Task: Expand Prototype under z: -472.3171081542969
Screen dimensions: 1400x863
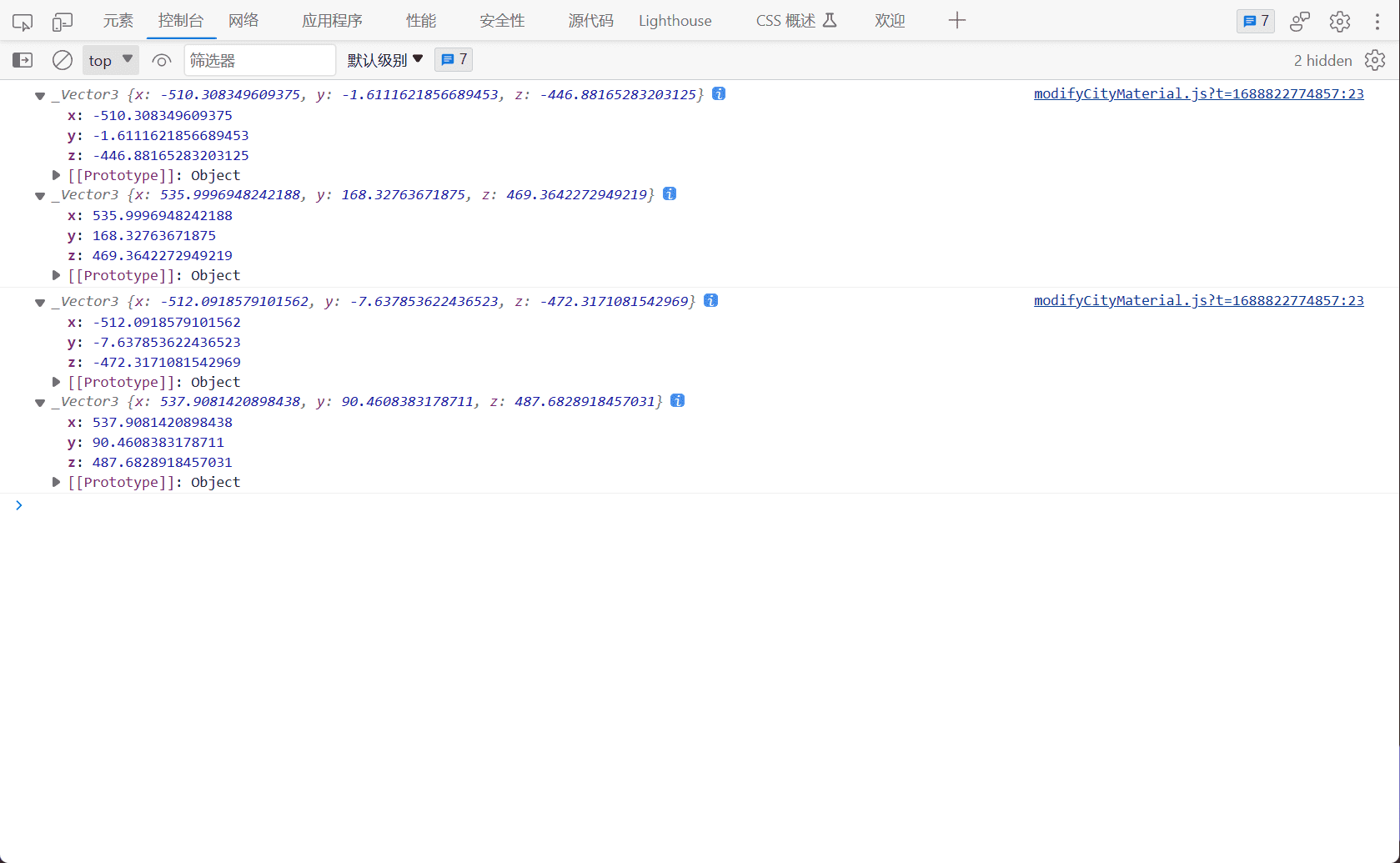Action: [x=56, y=382]
